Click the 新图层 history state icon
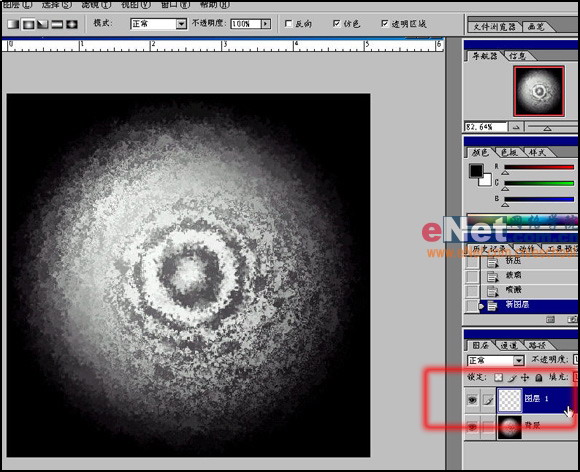580x472 pixels. pos(492,306)
